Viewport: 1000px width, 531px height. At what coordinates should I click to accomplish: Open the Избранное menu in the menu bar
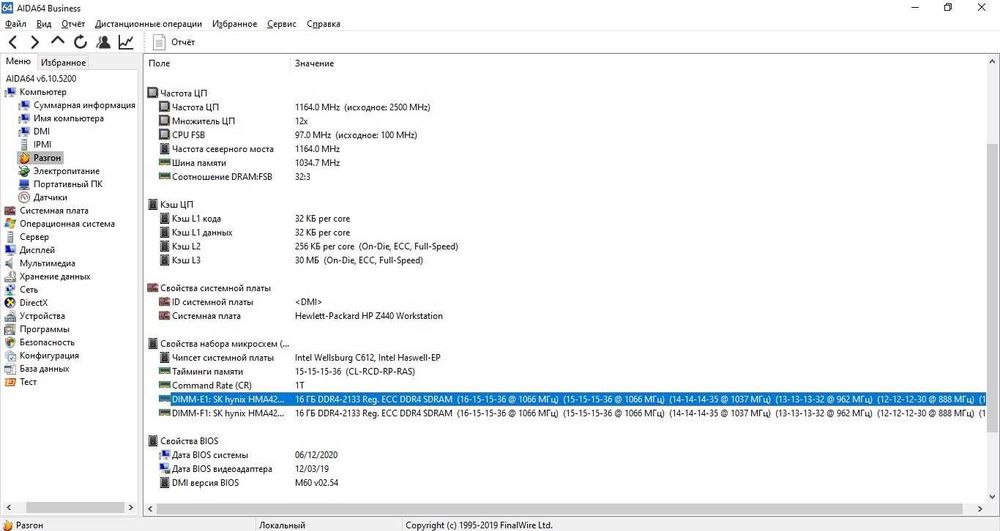click(235, 24)
